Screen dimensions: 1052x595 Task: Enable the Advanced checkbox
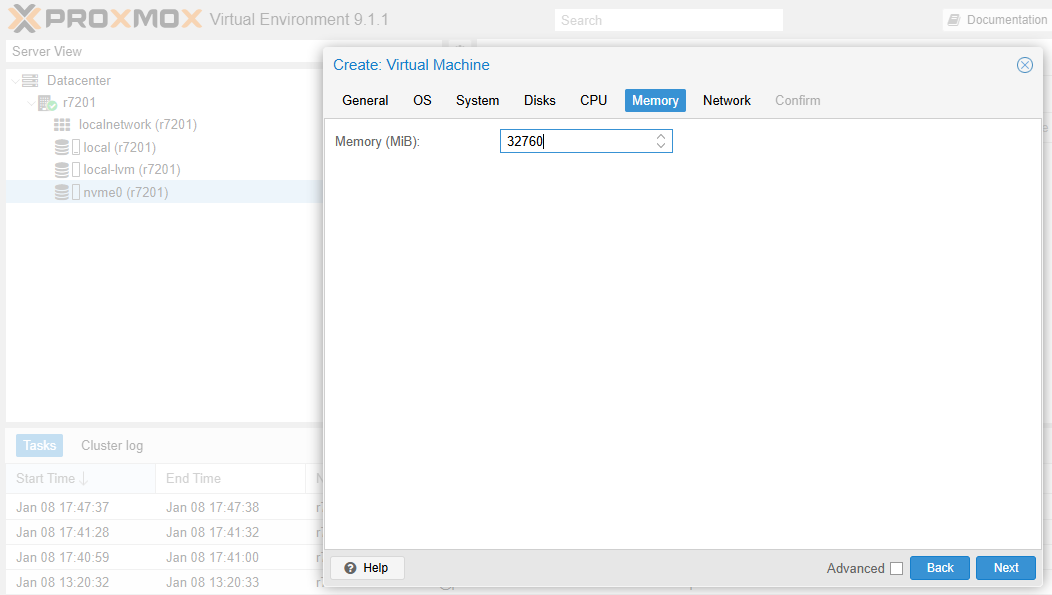click(x=896, y=569)
